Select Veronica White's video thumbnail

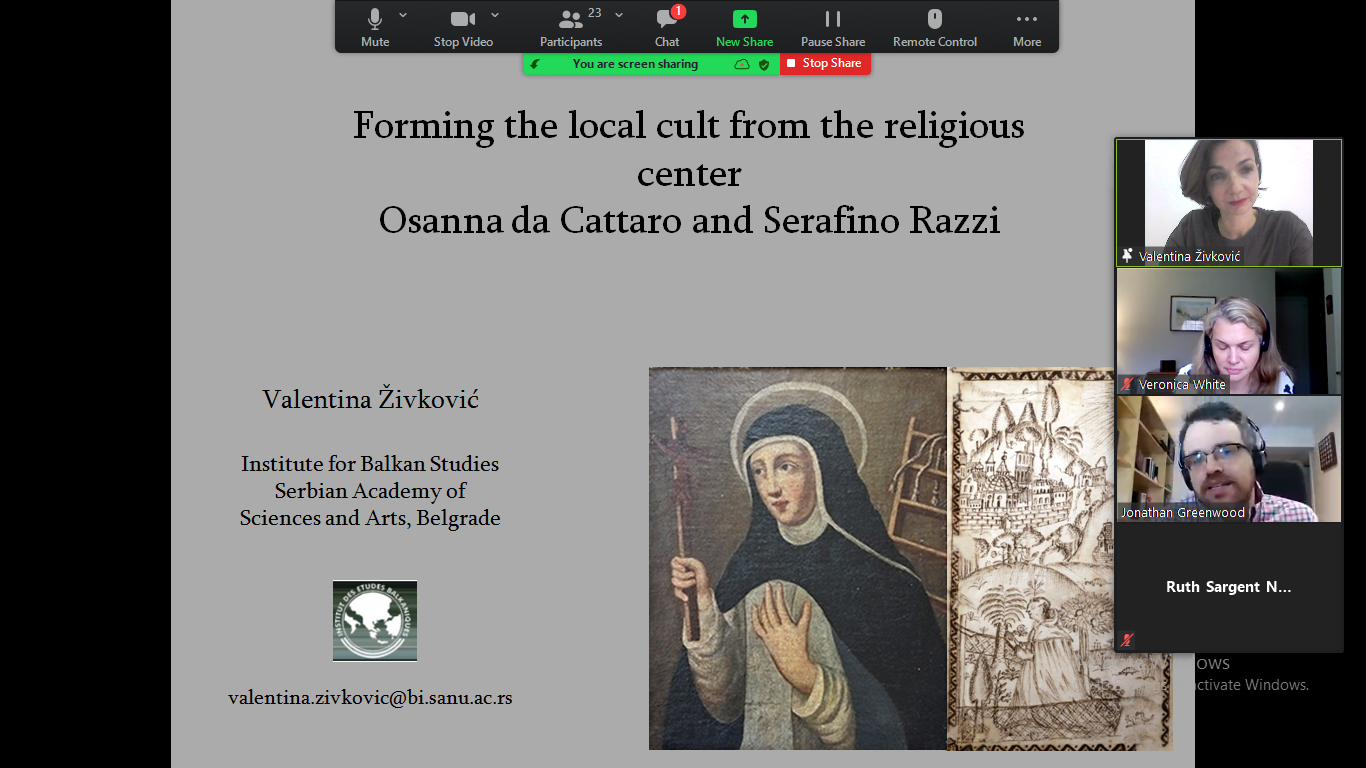pyautogui.click(x=1228, y=331)
